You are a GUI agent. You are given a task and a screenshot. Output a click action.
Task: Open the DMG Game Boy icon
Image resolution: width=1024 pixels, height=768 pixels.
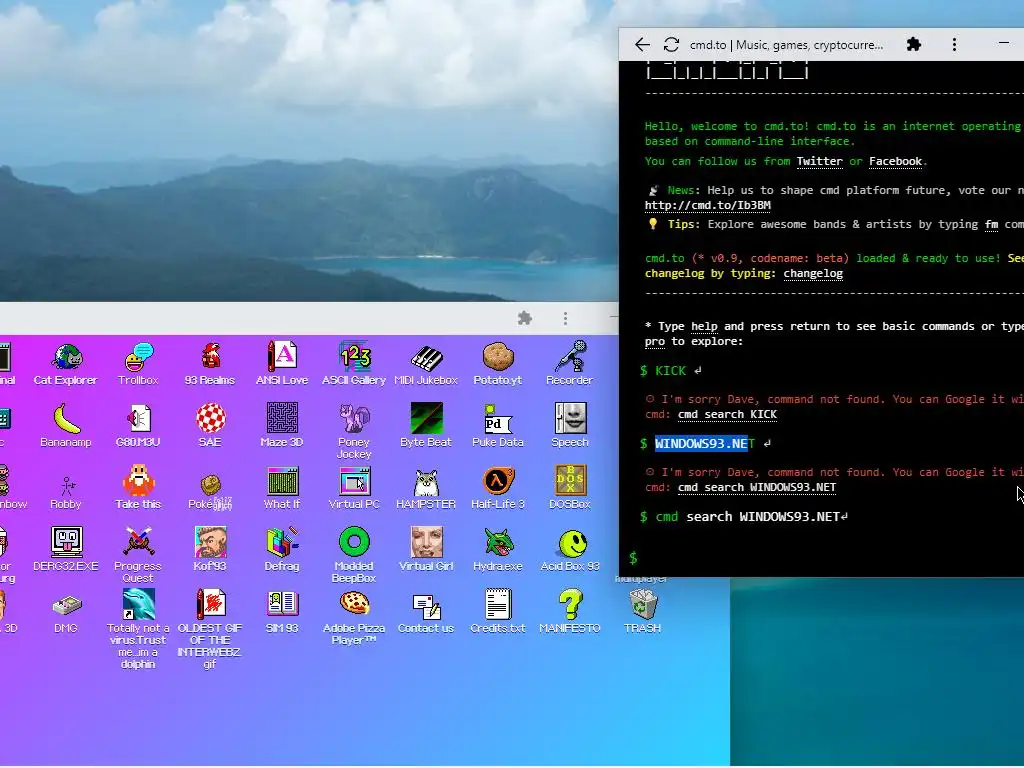pyautogui.click(x=65, y=613)
